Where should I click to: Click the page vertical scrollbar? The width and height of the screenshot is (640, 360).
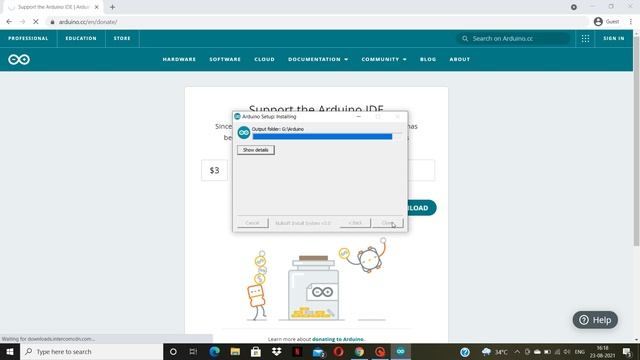pos(636,140)
